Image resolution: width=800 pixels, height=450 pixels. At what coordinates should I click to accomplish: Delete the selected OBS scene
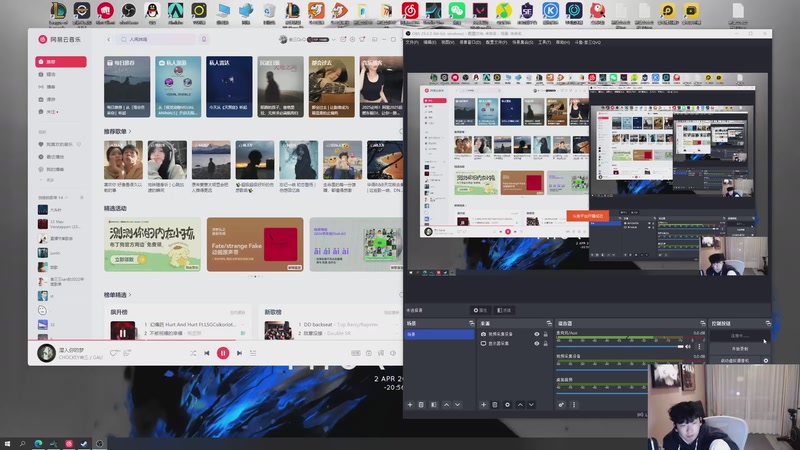pyautogui.click(x=421, y=405)
